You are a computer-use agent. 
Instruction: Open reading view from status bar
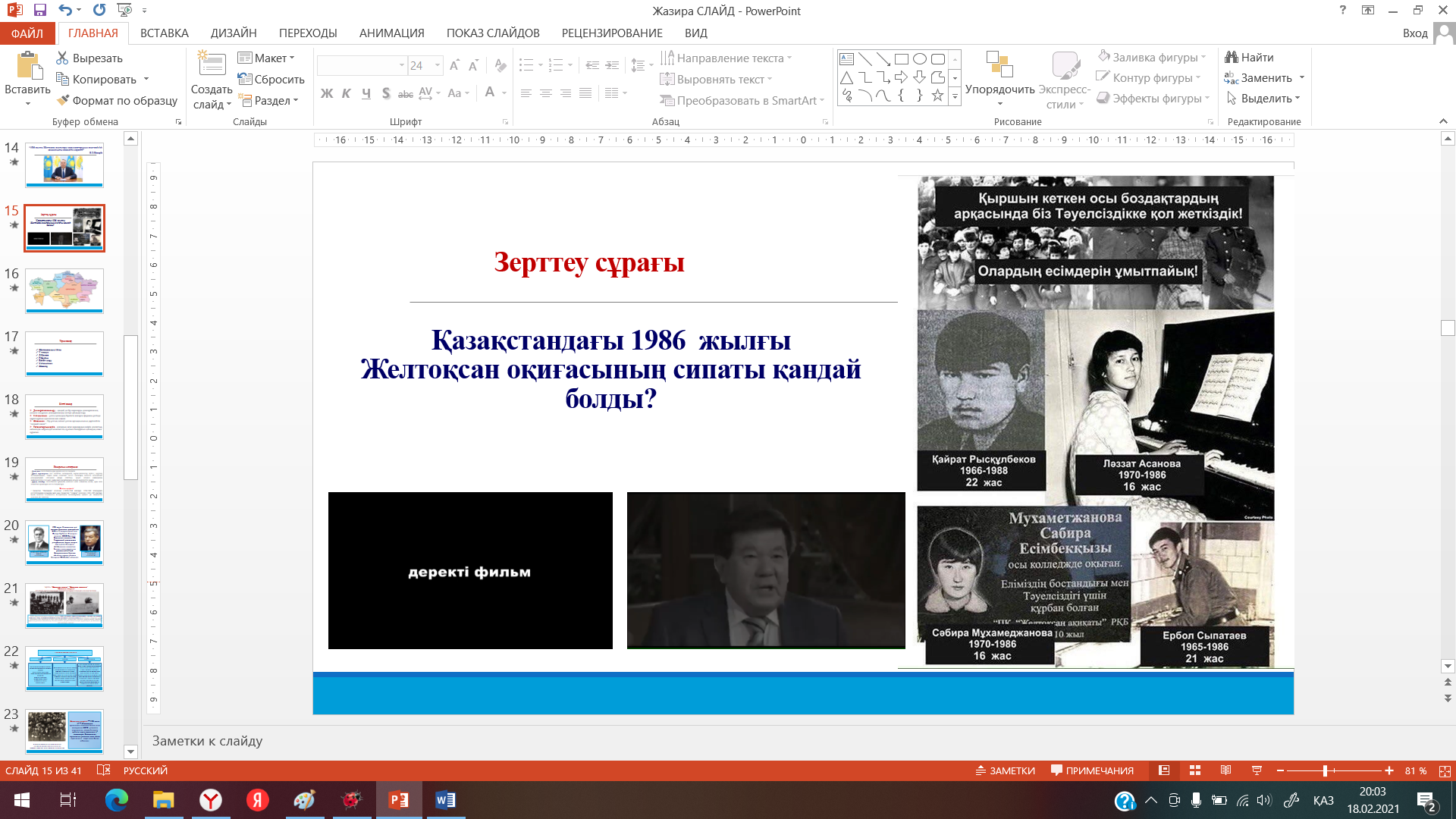[x=1225, y=770]
